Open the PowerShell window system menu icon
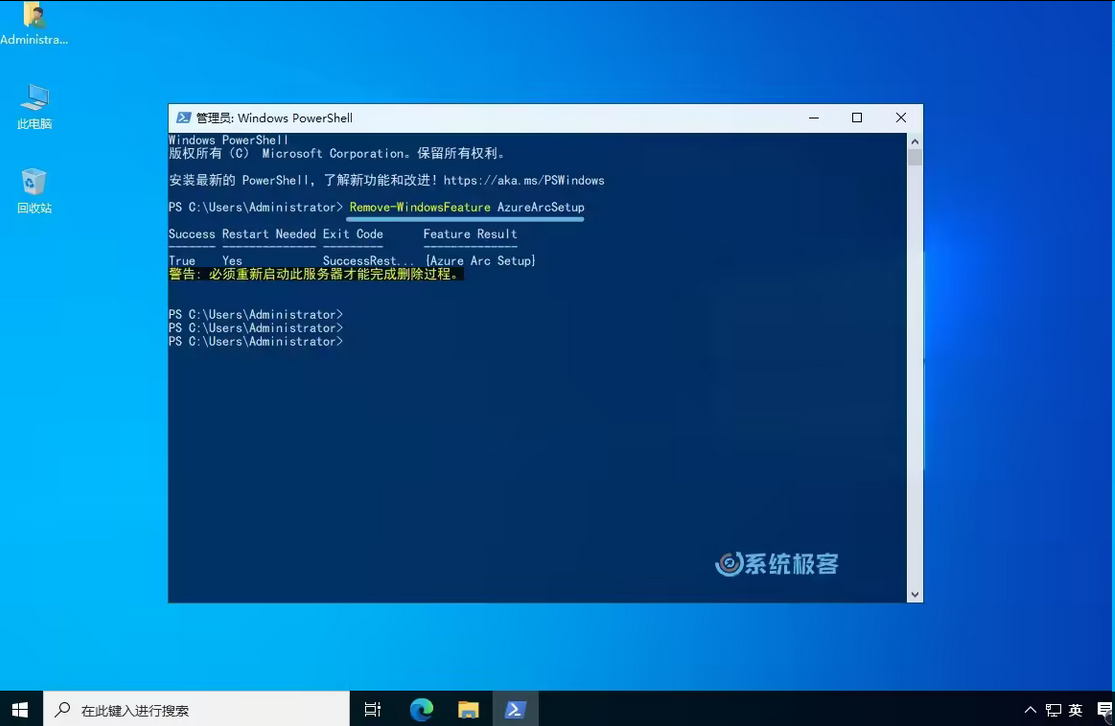 pyautogui.click(x=184, y=118)
